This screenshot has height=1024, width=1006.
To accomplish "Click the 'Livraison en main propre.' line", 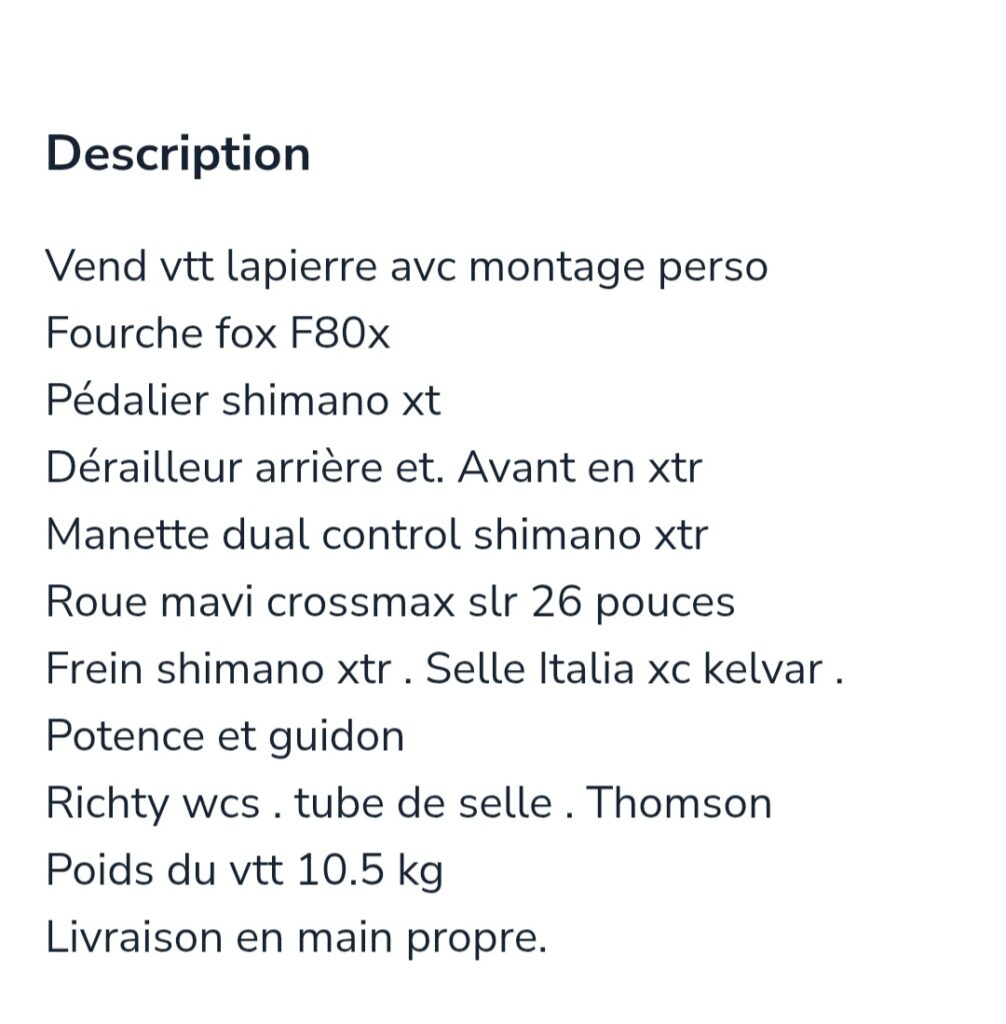I will point(296,938).
